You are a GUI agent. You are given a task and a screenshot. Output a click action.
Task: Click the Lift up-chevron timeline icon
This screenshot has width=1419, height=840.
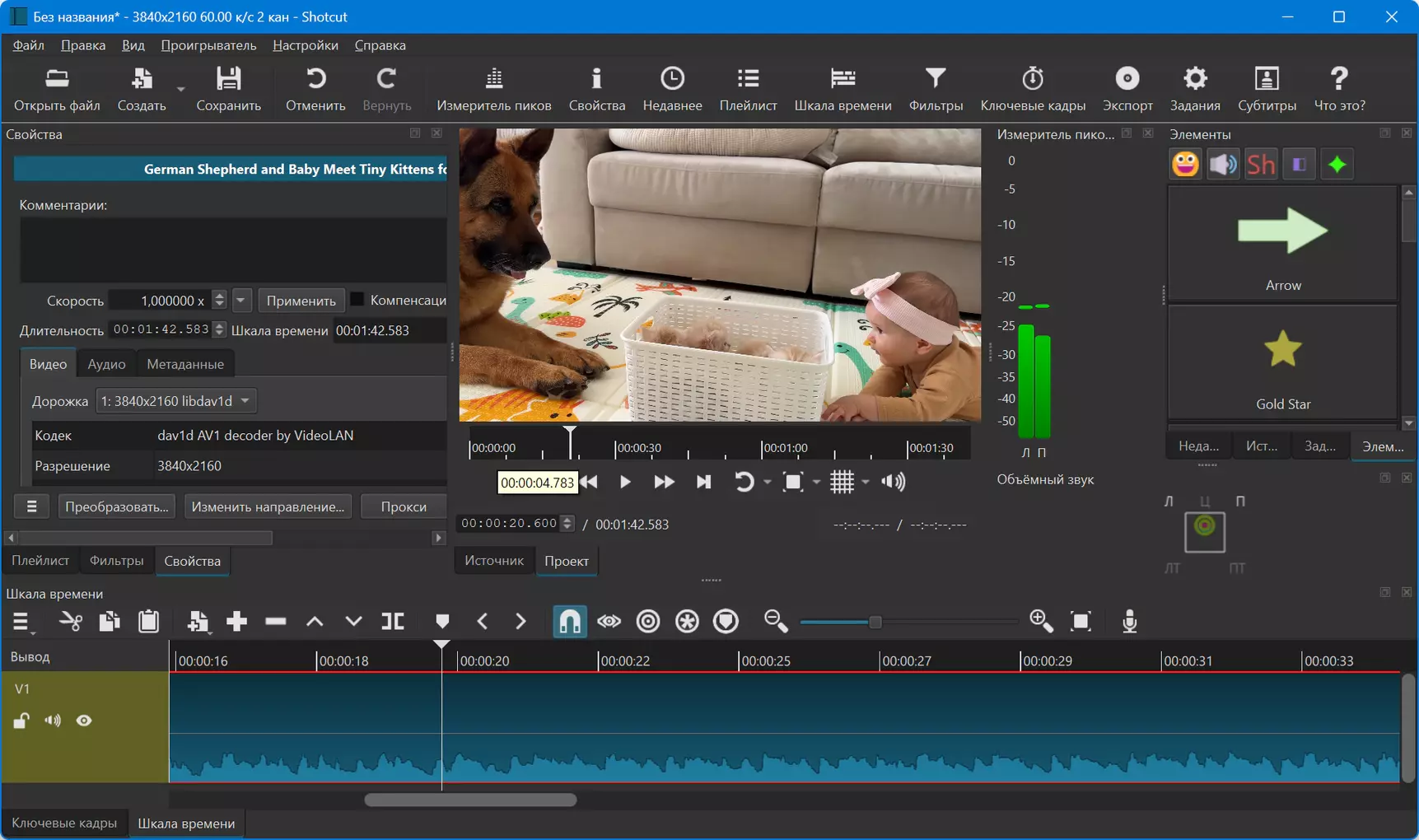point(315,621)
